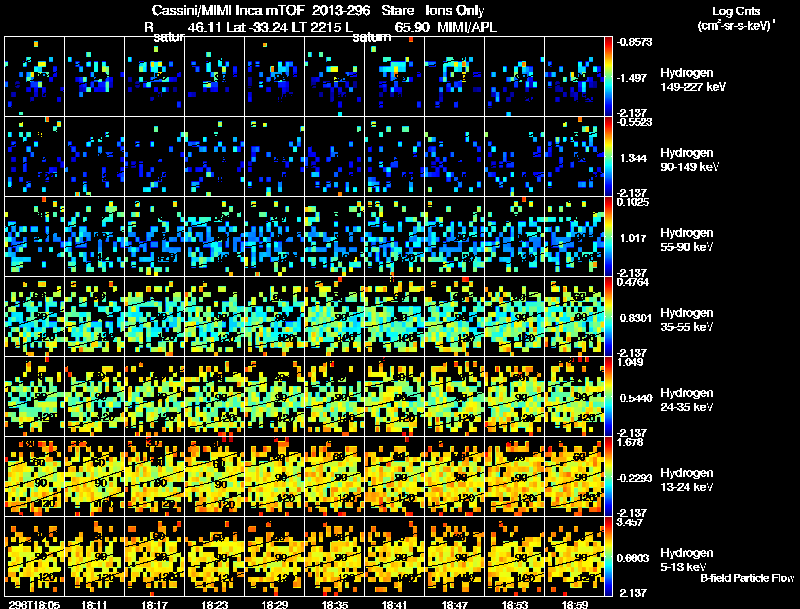Select the colorbar value '-0.5523'

pyautogui.click(x=634, y=122)
